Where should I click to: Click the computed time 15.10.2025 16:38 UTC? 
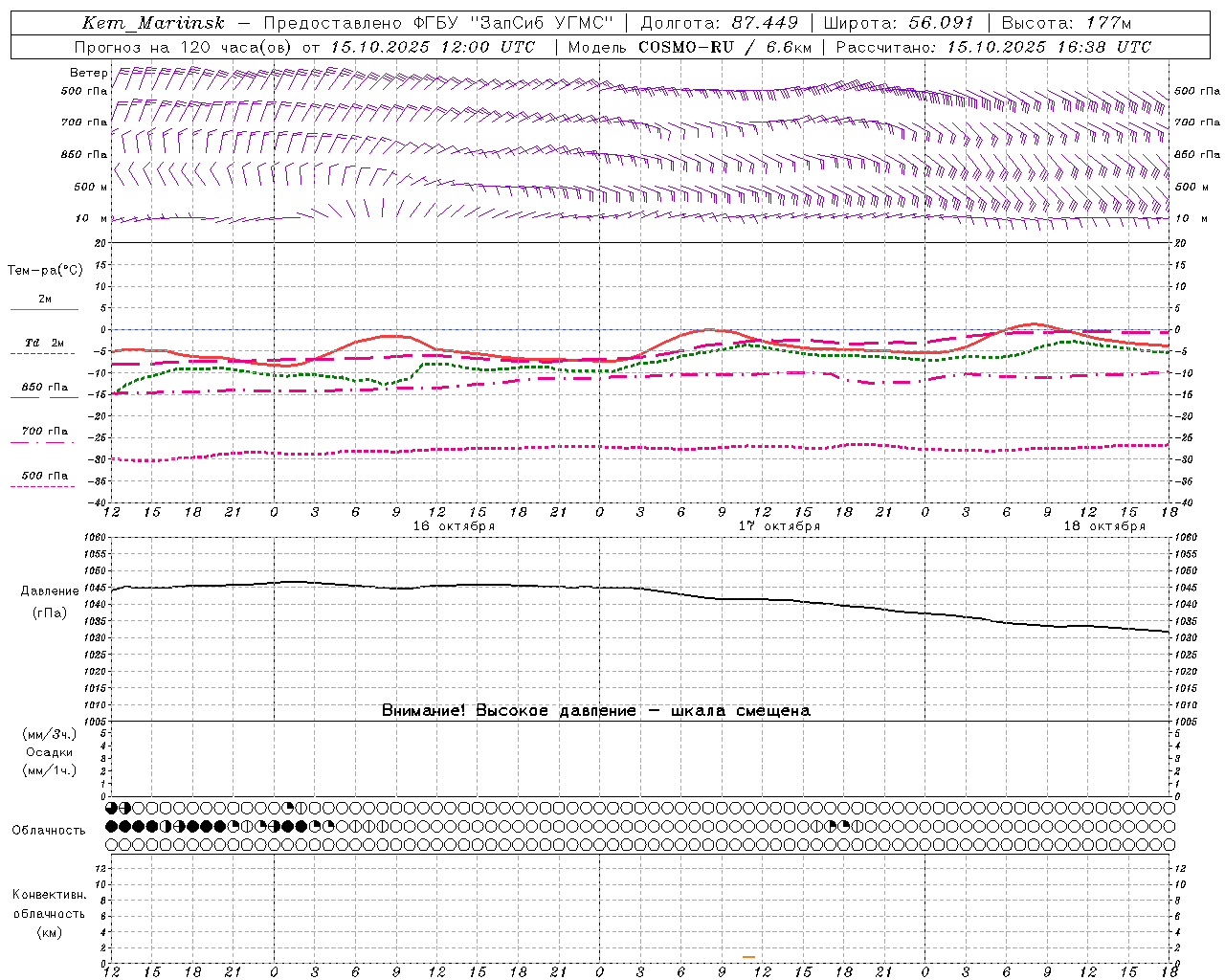click(1049, 47)
